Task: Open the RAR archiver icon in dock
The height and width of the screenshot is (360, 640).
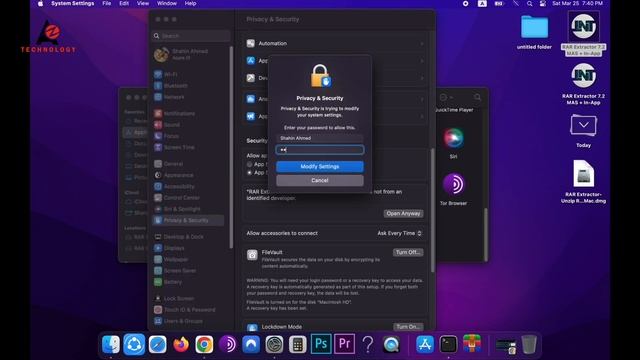Action: point(472,344)
